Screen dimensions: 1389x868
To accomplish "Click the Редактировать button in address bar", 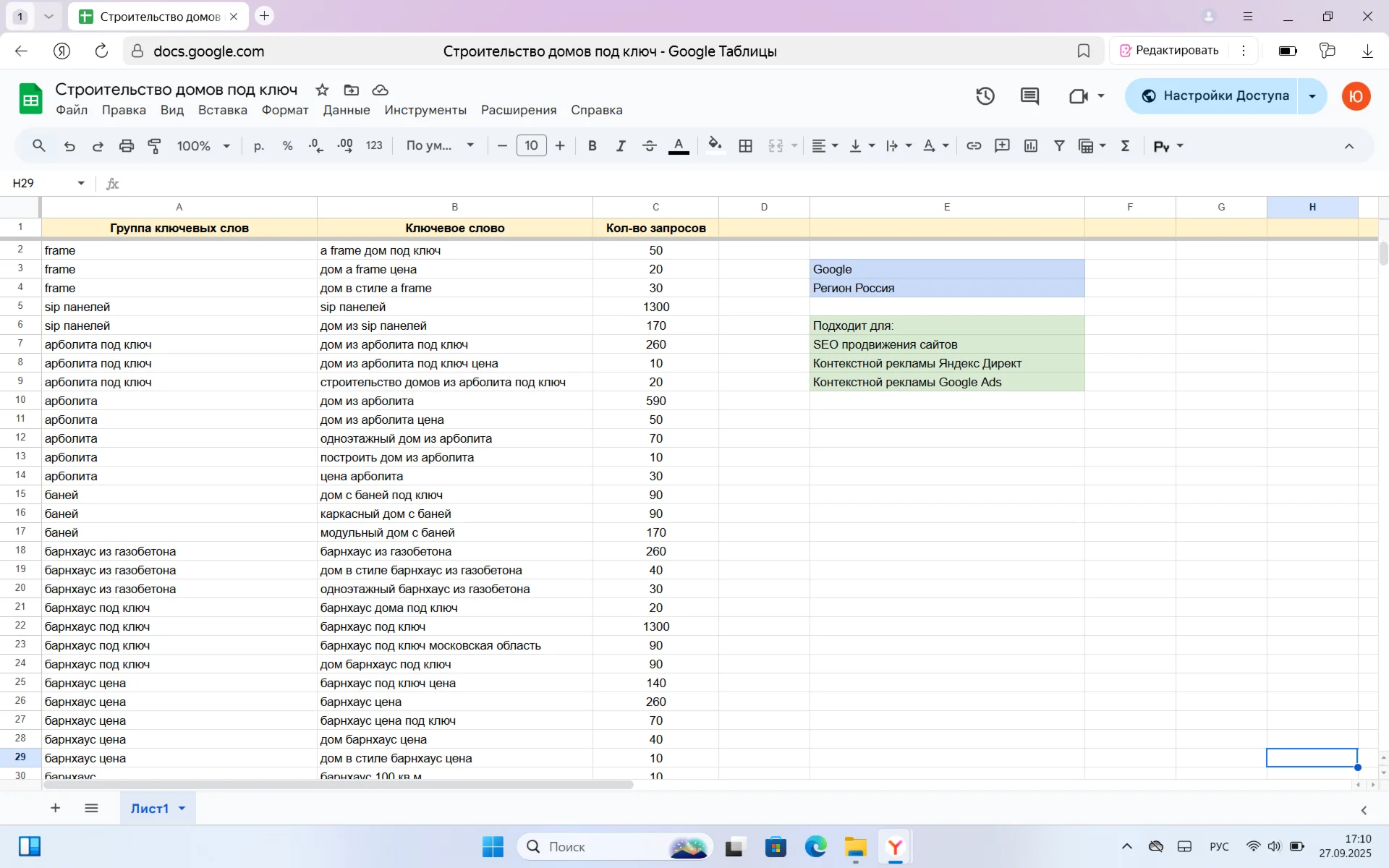I will [1168, 51].
